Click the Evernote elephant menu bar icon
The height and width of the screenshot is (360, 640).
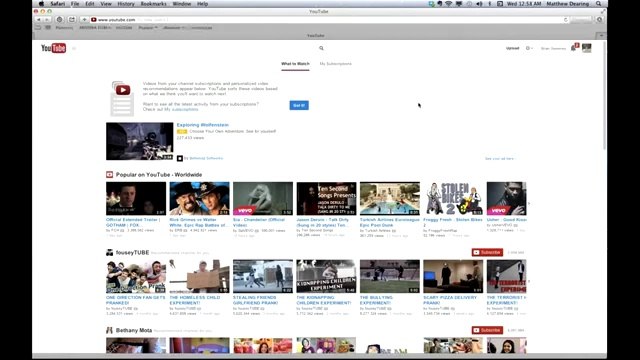click(x=439, y=4)
